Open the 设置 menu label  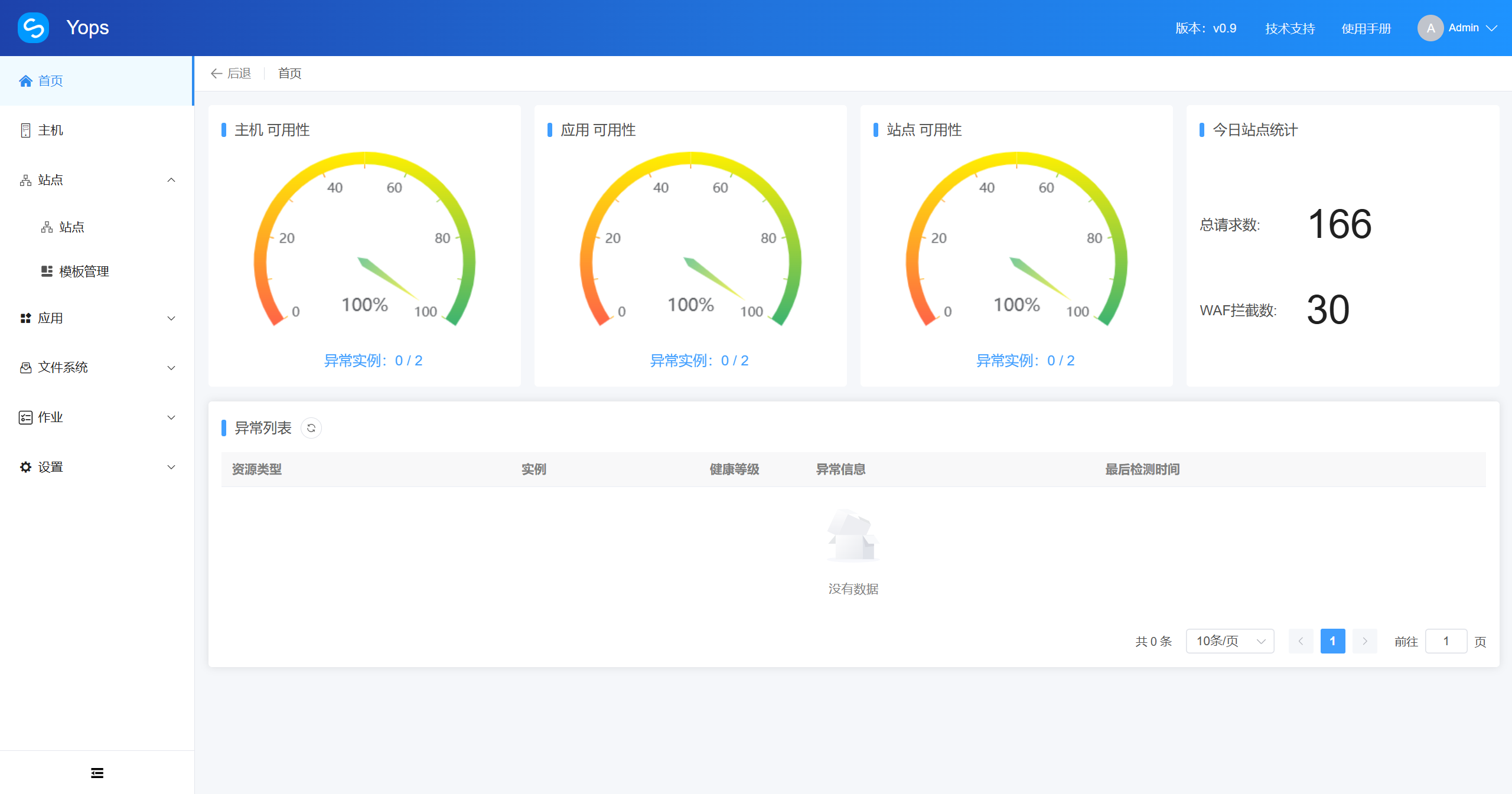tap(51, 467)
